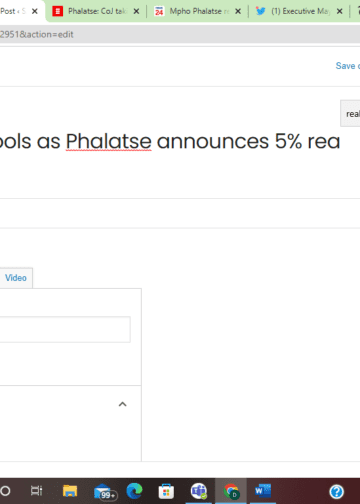Click the Cortana circle on the taskbar
This screenshot has width=360, height=504.
tap(5, 491)
